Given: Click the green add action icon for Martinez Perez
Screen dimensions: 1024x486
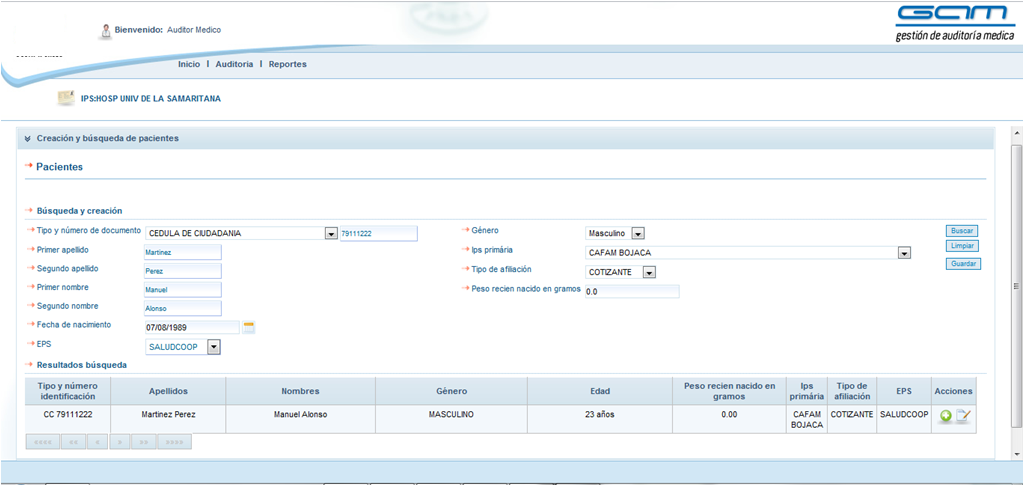Looking at the screenshot, I should tap(945, 415).
